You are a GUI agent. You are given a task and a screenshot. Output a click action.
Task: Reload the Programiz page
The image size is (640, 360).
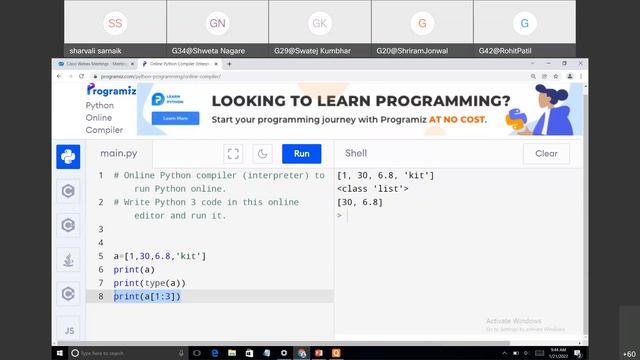pos(81,76)
